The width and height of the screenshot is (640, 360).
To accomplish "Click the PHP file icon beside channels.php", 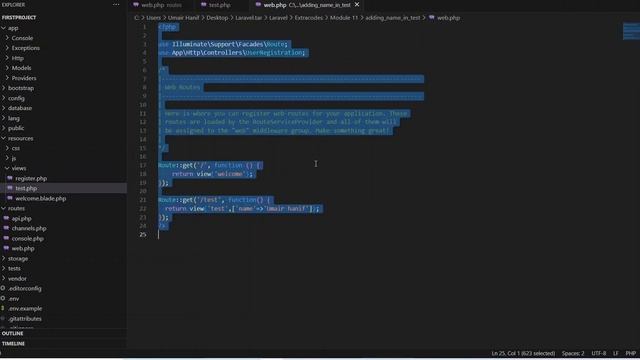I will pyautogui.click(x=6, y=228).
